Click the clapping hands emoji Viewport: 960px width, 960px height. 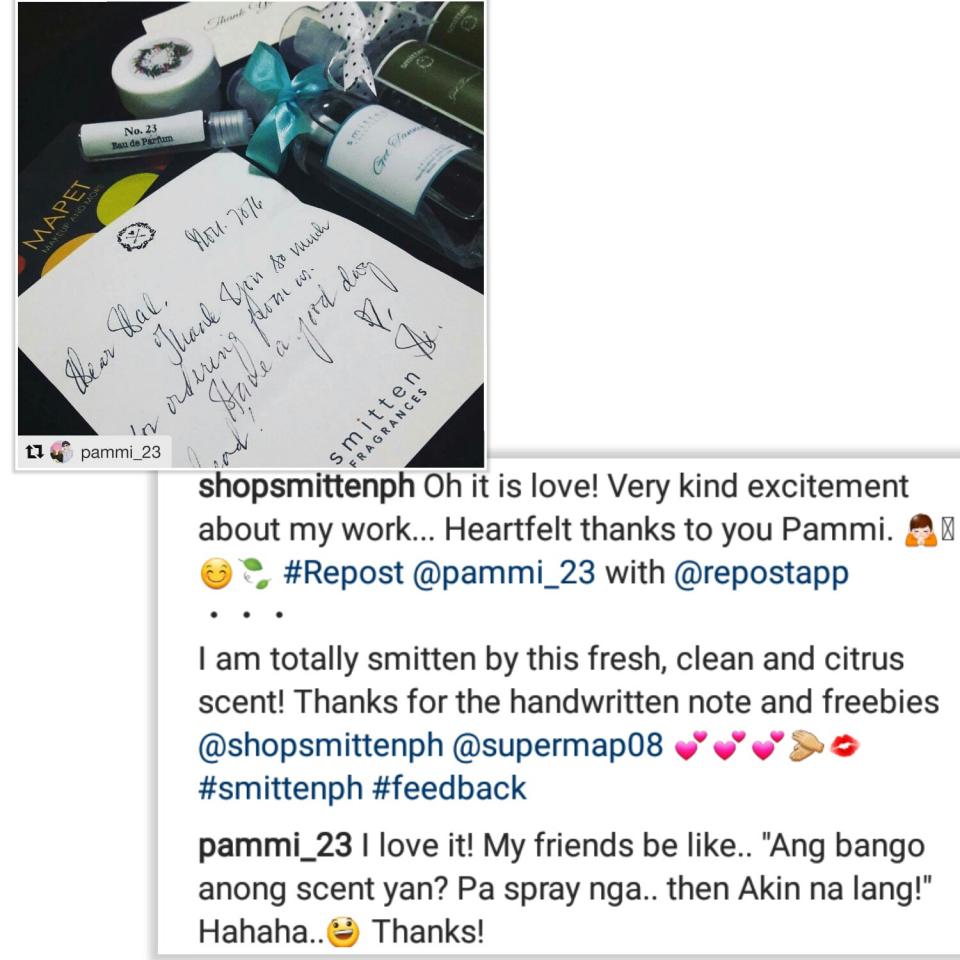click(x=806, y=746)
